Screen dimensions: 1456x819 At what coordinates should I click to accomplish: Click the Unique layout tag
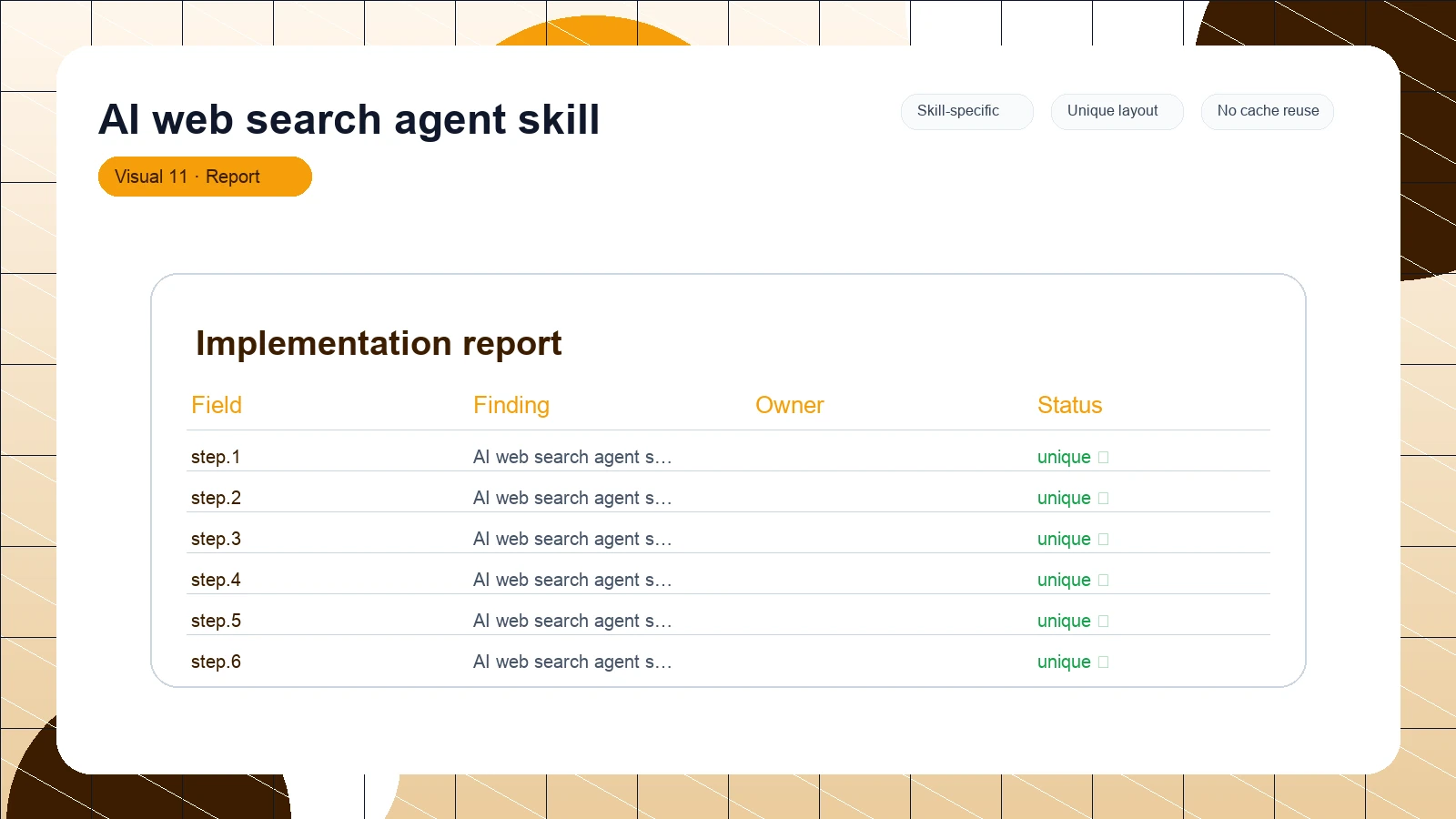point(1117,111)
